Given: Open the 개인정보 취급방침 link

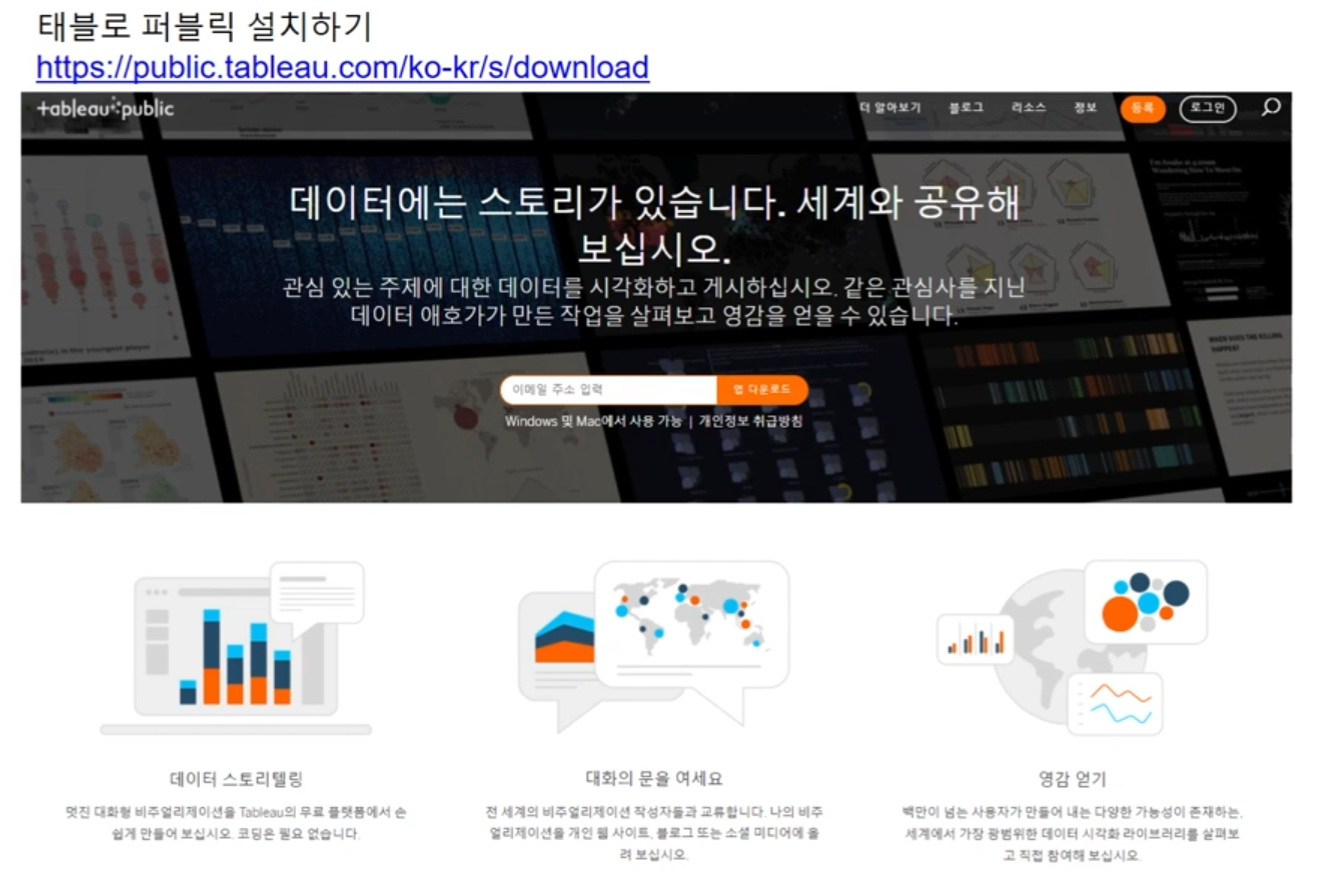Looking at the screenshot, I should coord(750,422).
